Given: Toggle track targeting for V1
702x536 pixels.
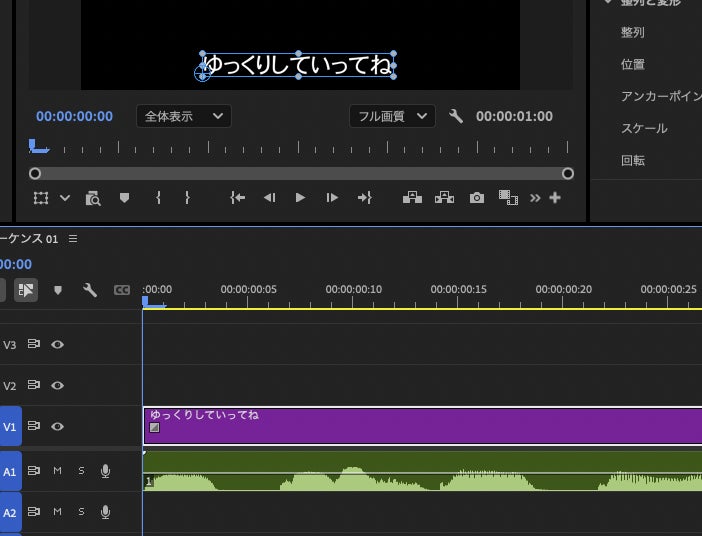Looking at the screenshot, I should click(x=10, y=426).
